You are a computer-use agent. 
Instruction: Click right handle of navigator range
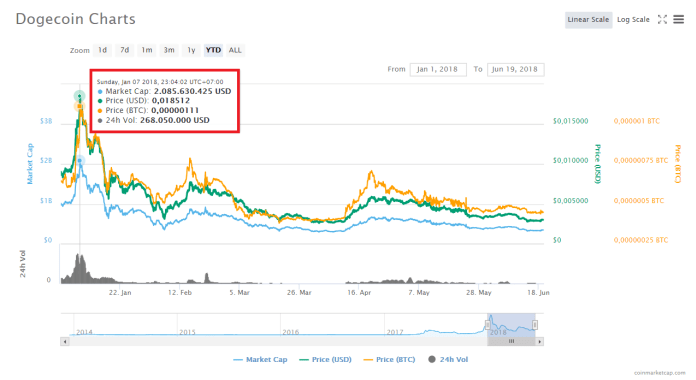tap(535, 325)
